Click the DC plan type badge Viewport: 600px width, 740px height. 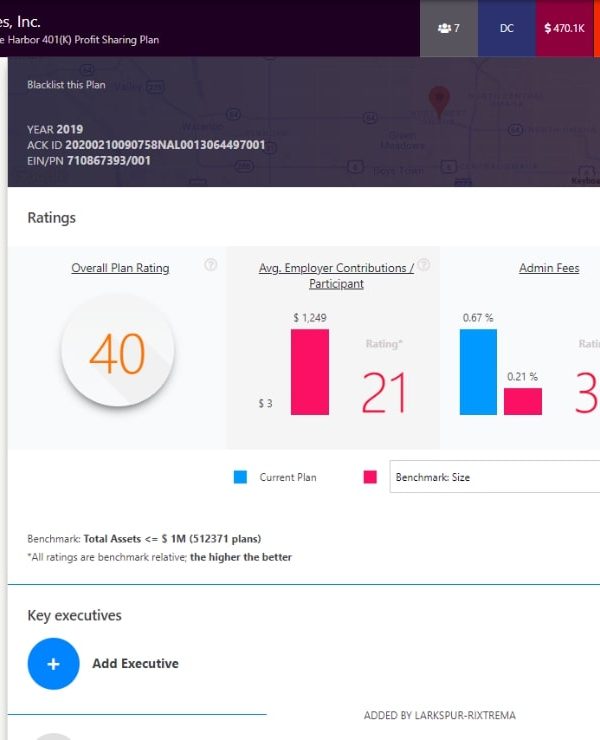click(507, 28)
